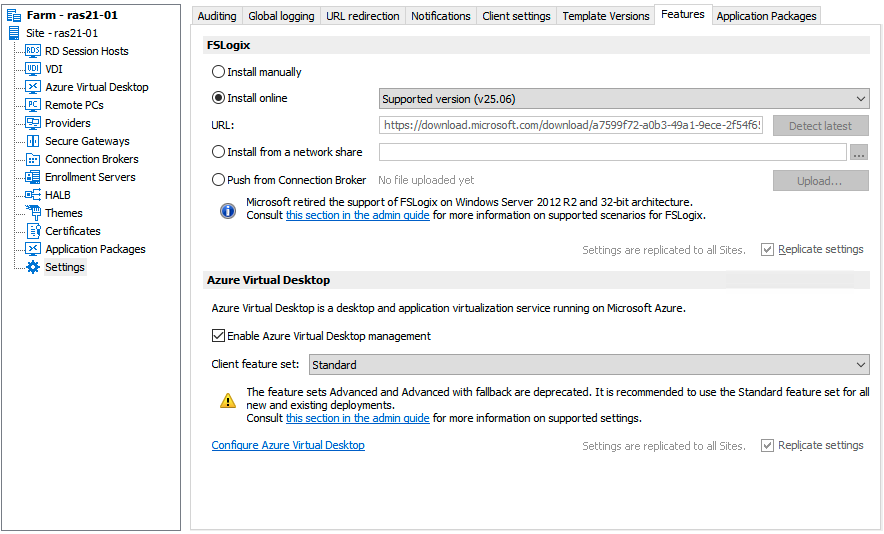Click the Certificates icon in sidebar
The image size is (884, 534).
(x=33, y=231)
